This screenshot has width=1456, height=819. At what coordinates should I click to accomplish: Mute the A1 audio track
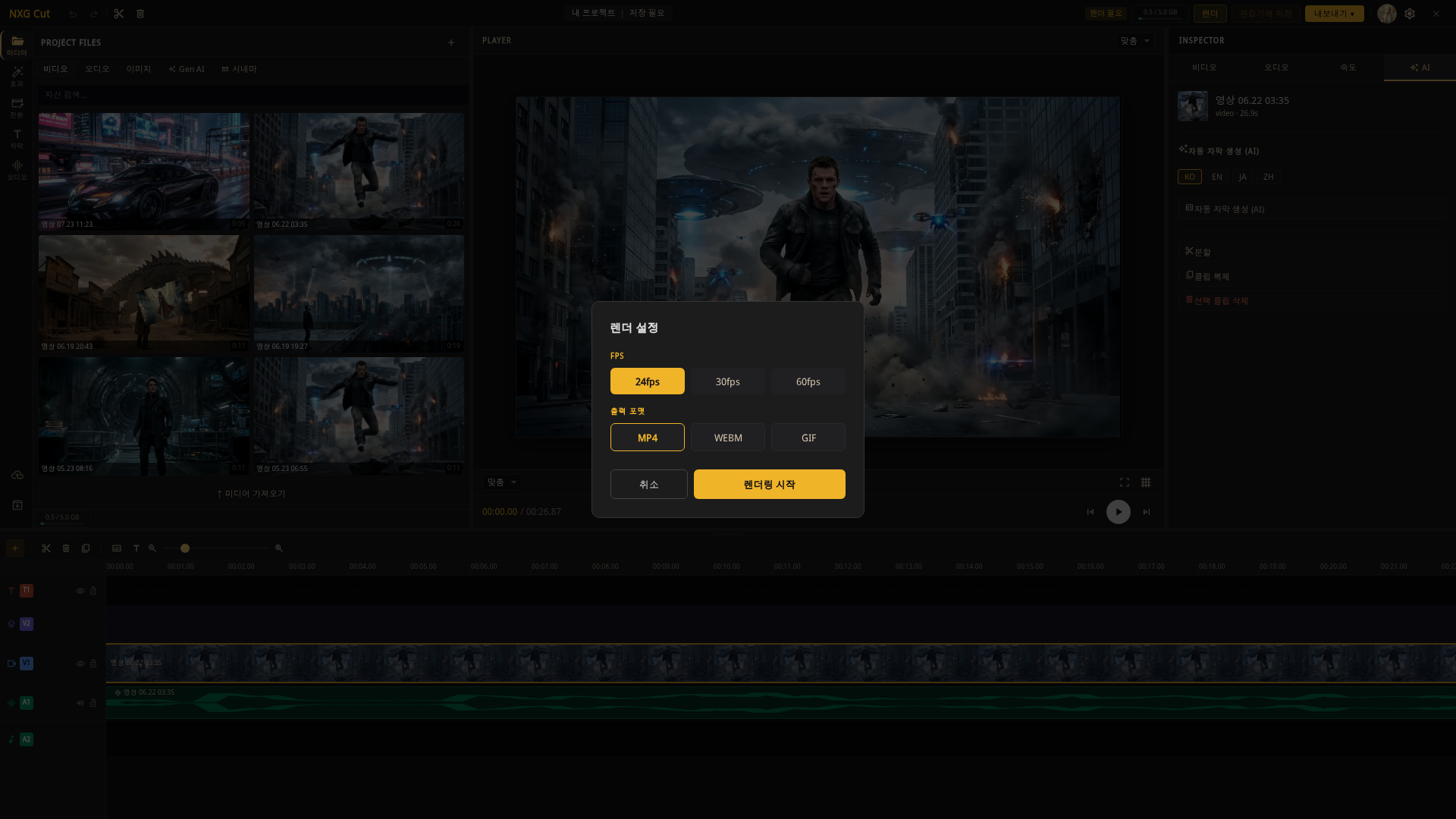(80, 703)
